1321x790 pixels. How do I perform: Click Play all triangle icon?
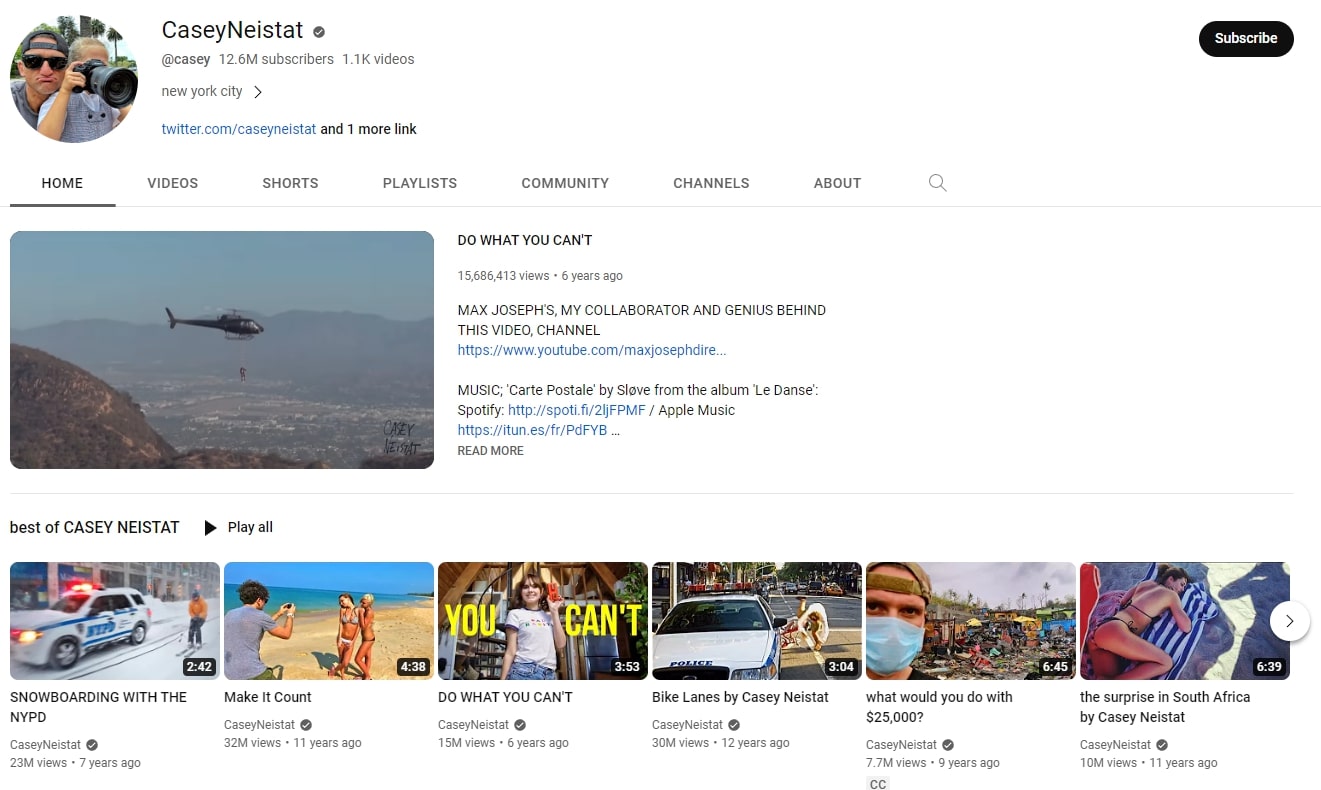pos(210,527)
